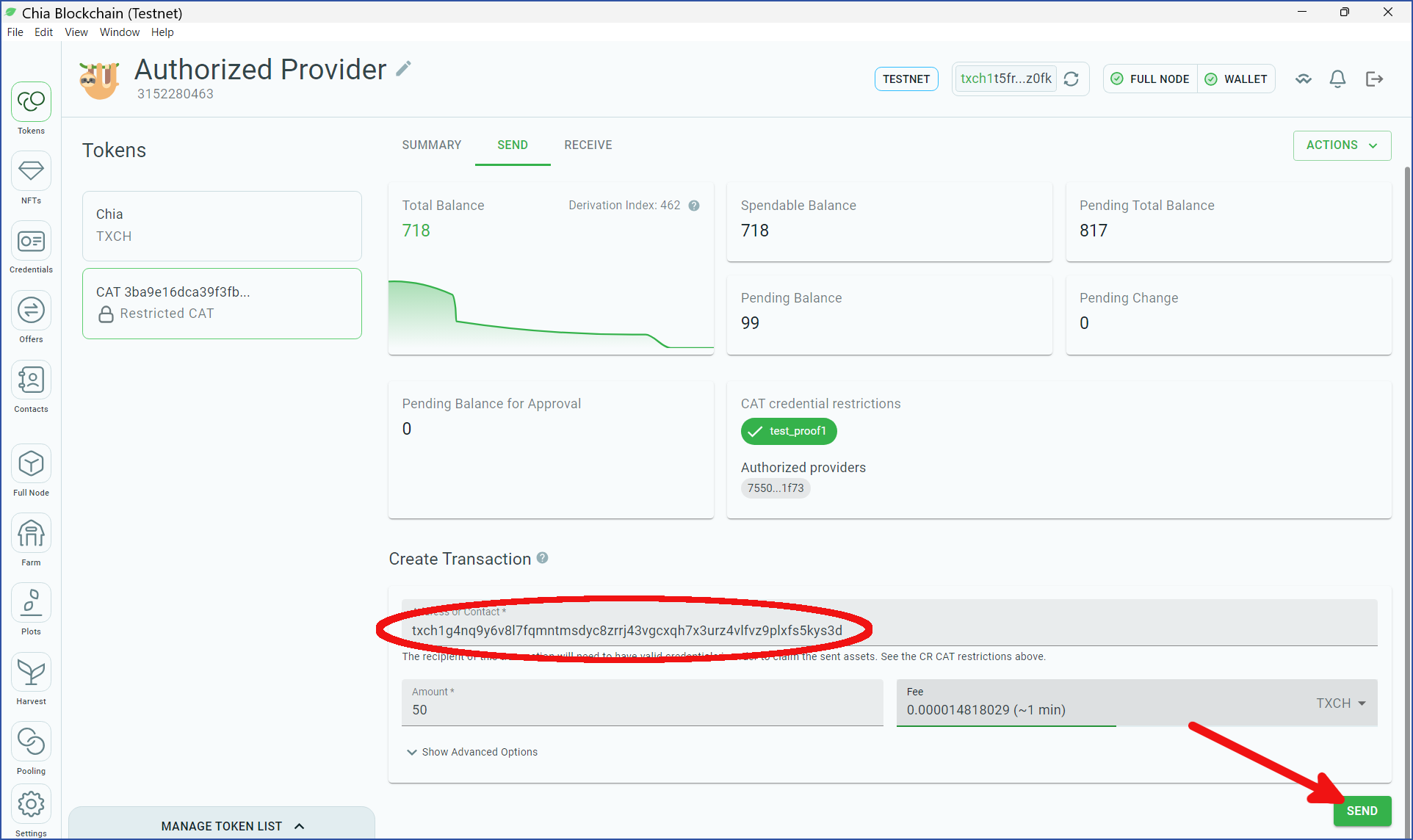Viewport: 1413px width, 840px height.
Task: Open the File menu
Action: point(15,32)
